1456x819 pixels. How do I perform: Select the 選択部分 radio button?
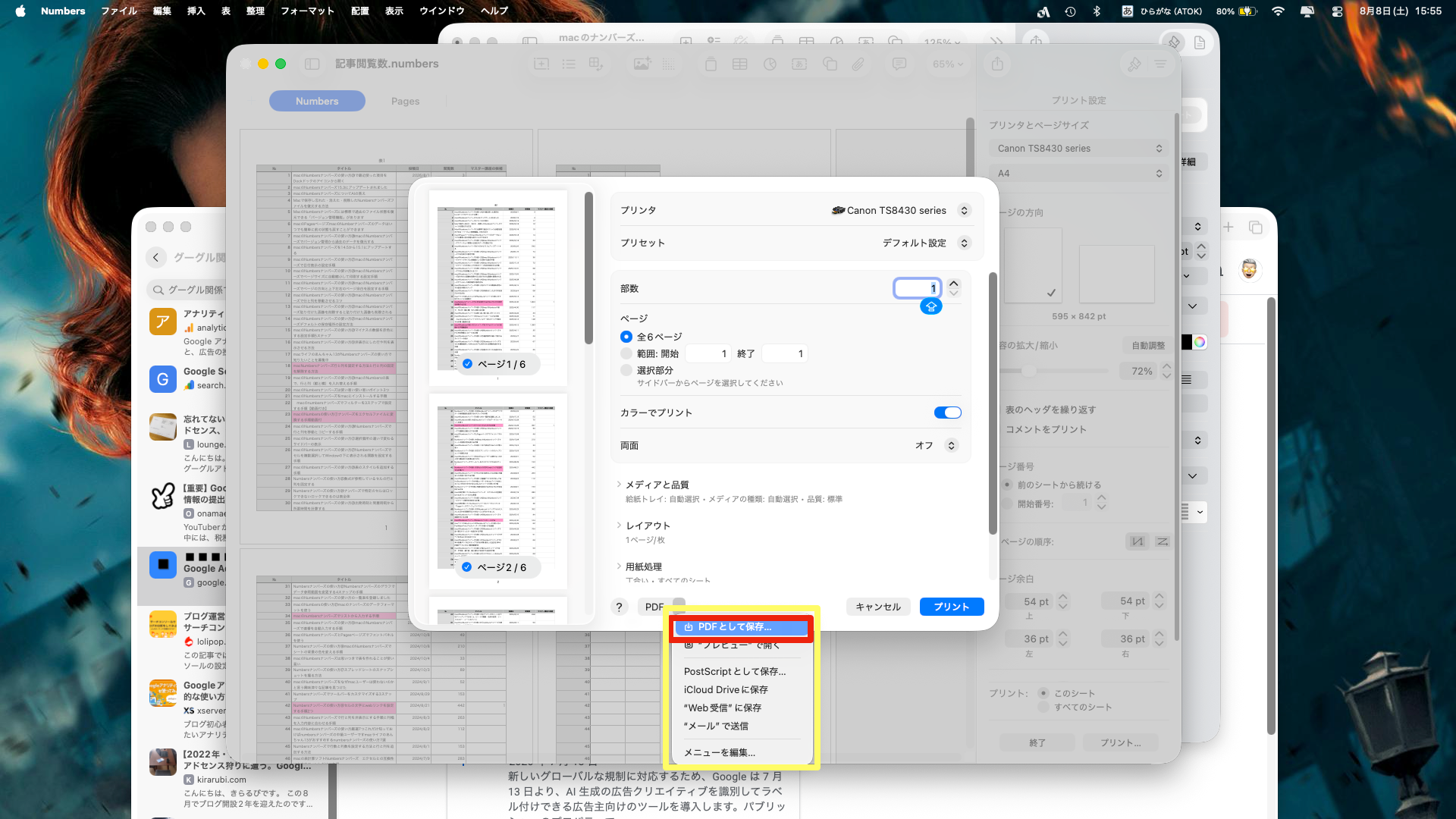coord(626,370)
